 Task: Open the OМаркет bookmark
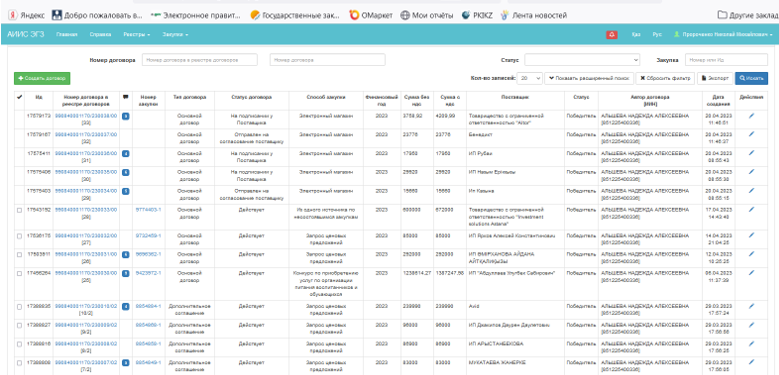[371, 15]
